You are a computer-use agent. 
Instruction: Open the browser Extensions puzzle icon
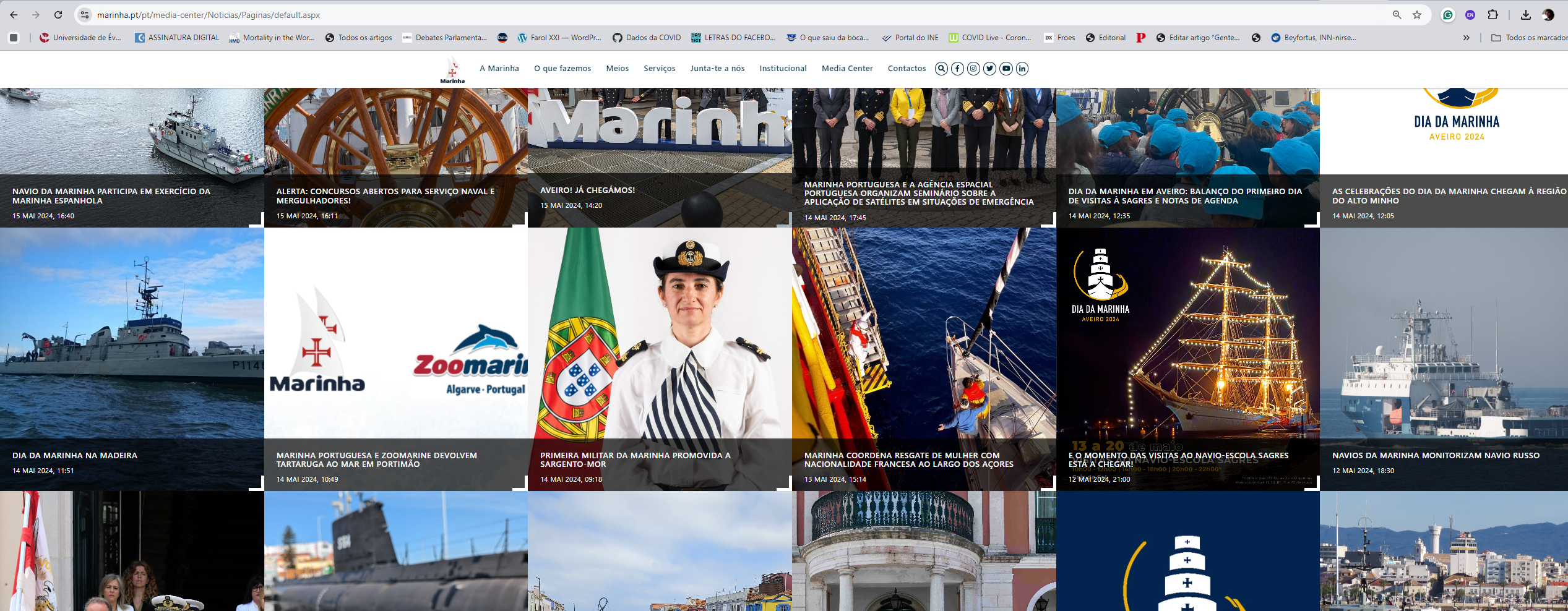[x=1493, y=15]
